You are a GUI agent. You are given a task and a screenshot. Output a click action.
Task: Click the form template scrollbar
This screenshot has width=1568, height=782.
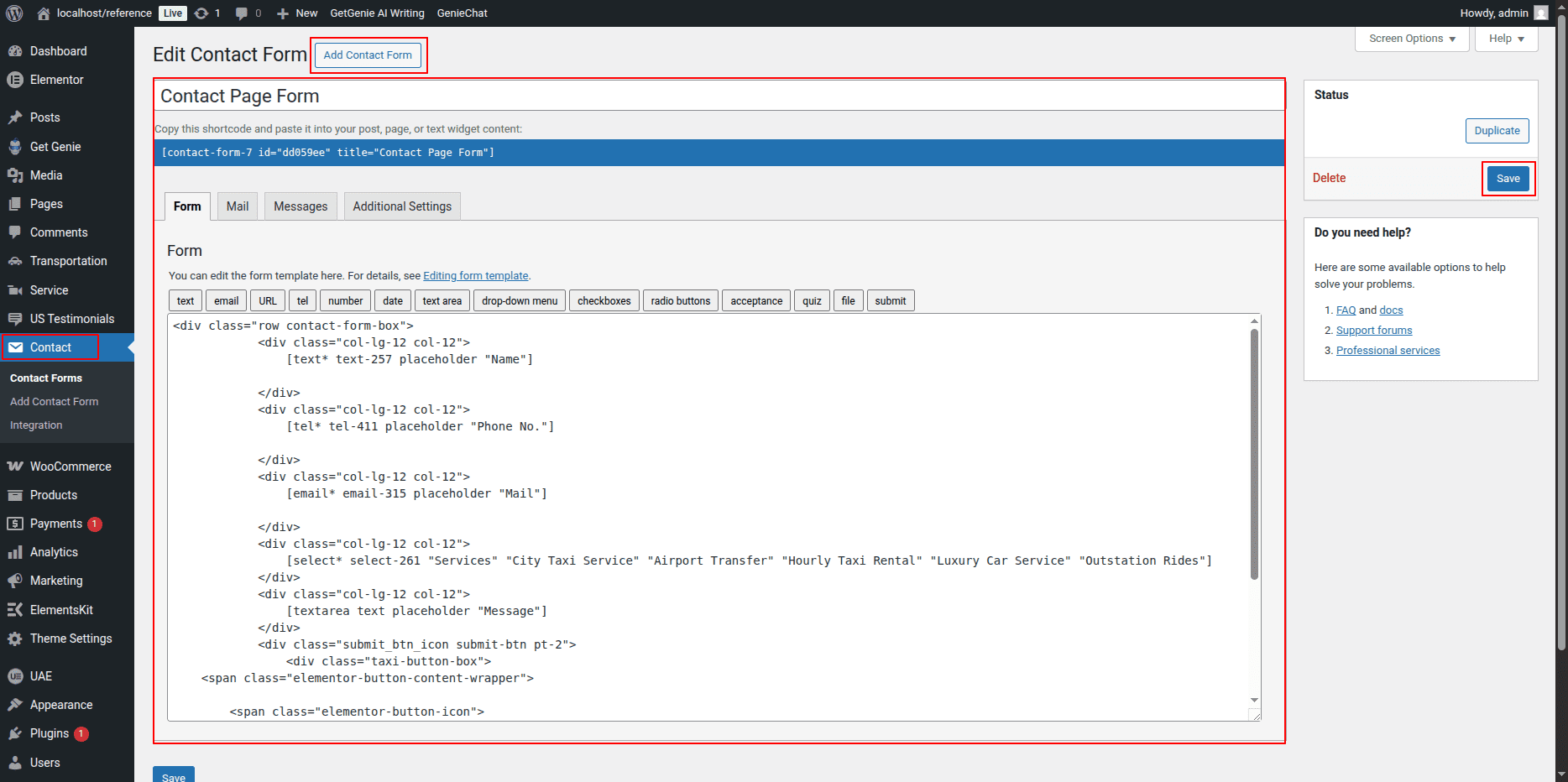click(1254, 453)
